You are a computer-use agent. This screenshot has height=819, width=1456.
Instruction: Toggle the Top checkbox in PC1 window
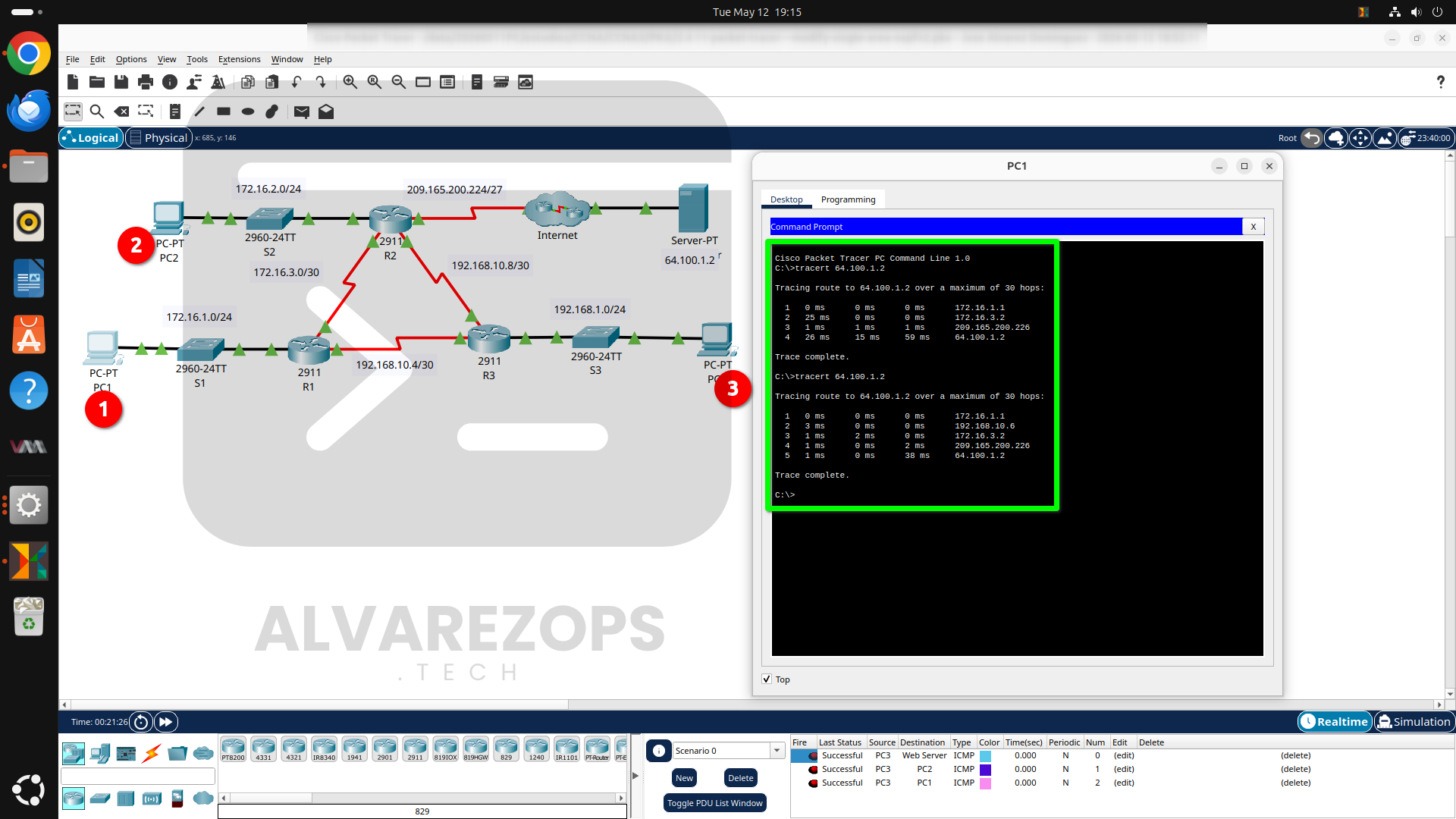click(x=767, y=679)
